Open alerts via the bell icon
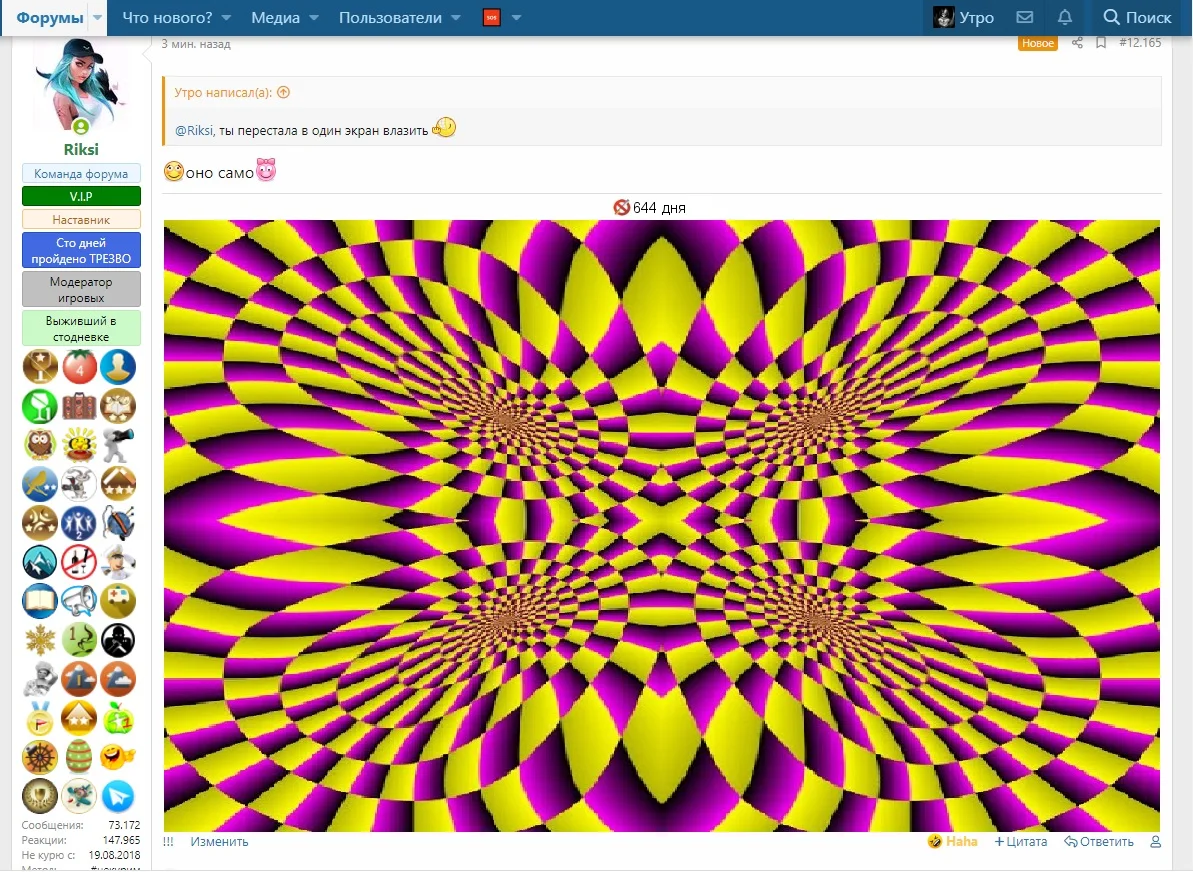This screenshot has height=872, width=1193. tap(1064, 17)
